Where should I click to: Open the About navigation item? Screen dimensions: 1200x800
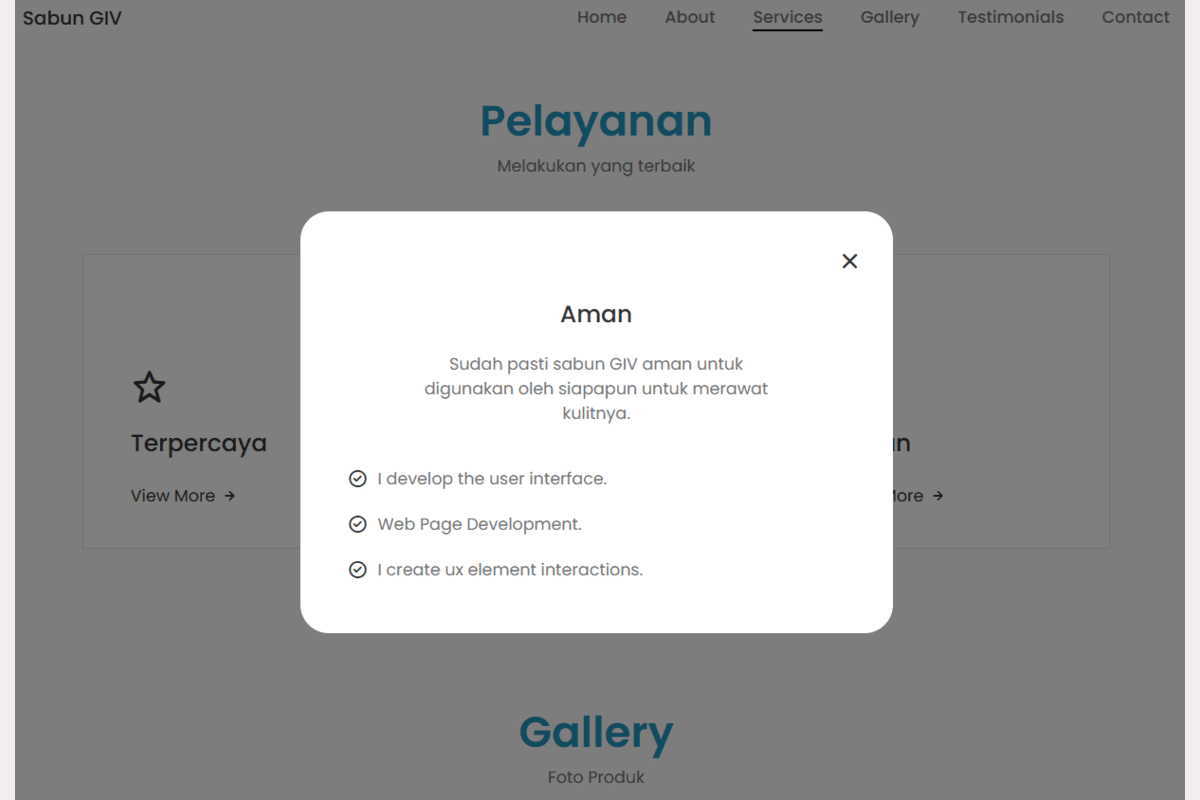[x=690, y=17]
